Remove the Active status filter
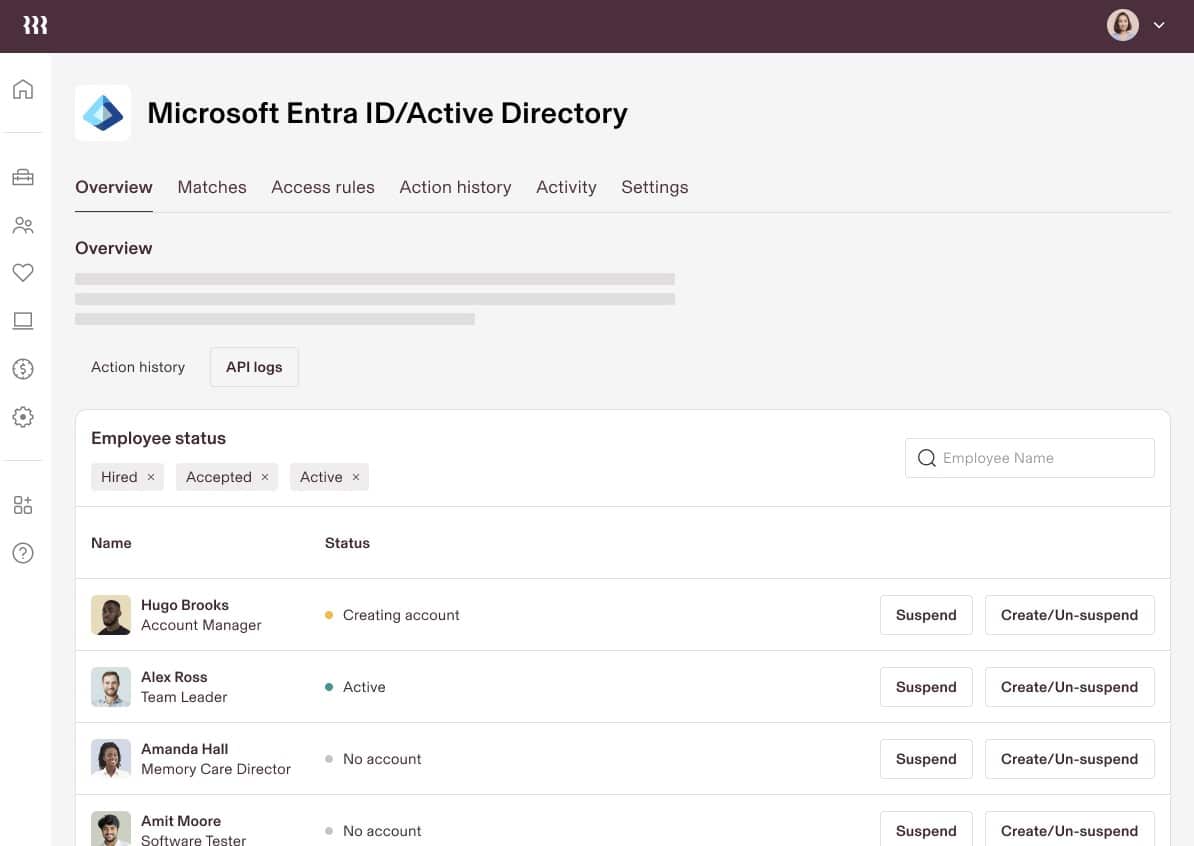Image resolution: width=1194 pixels, height=846 pixels. 356,477
